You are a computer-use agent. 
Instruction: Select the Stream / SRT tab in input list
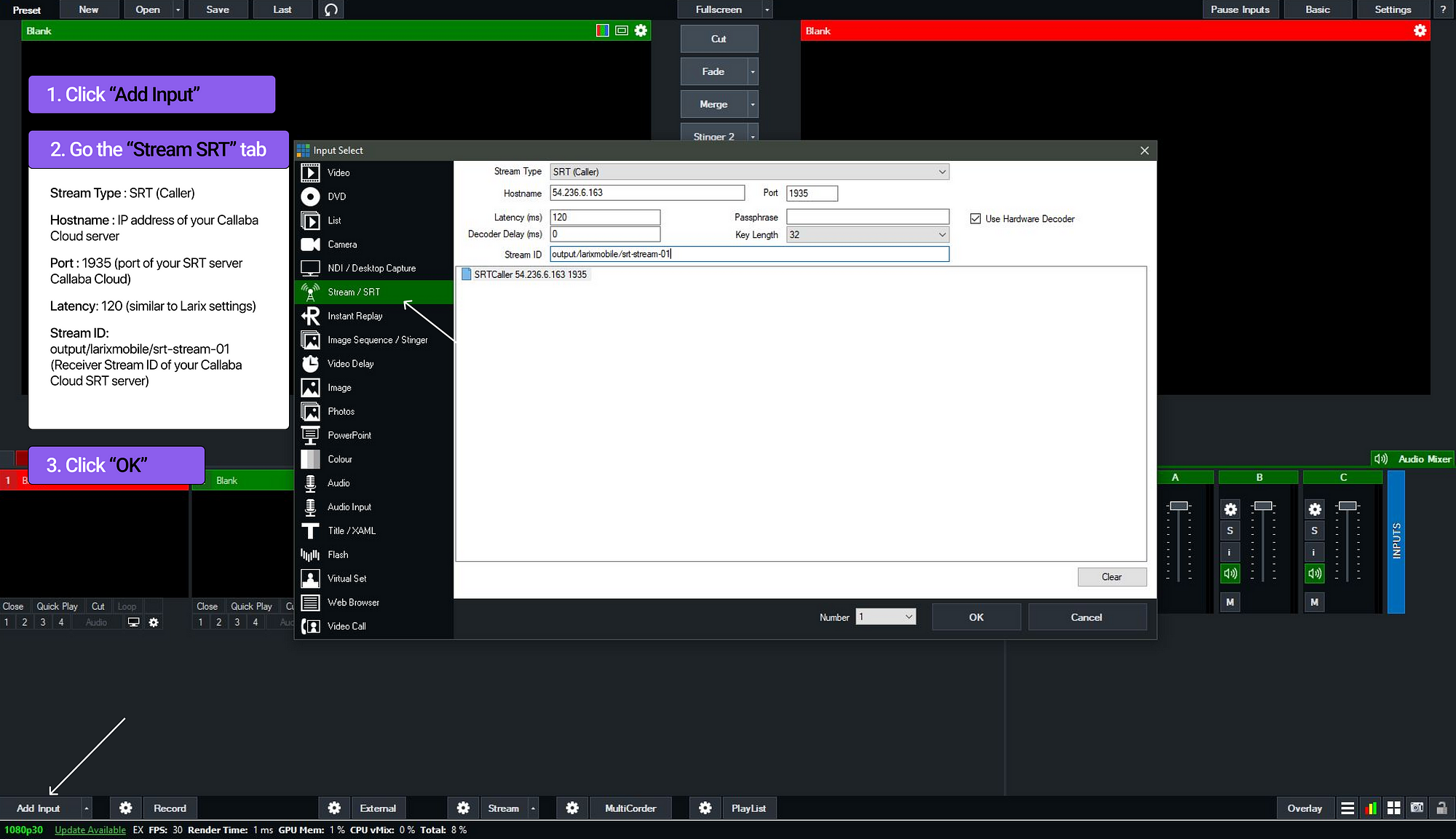point(353,291)
